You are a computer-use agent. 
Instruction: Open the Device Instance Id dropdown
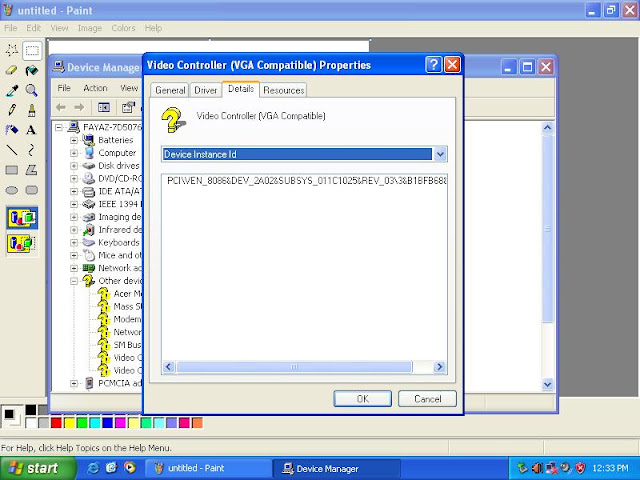pos(440,154)
